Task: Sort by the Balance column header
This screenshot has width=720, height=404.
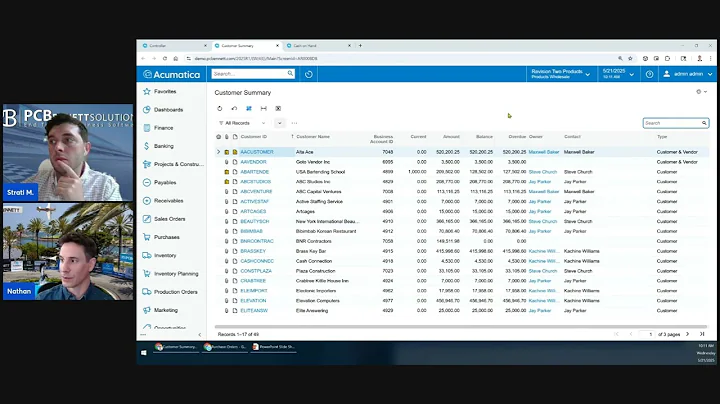Action: [484, 136]
